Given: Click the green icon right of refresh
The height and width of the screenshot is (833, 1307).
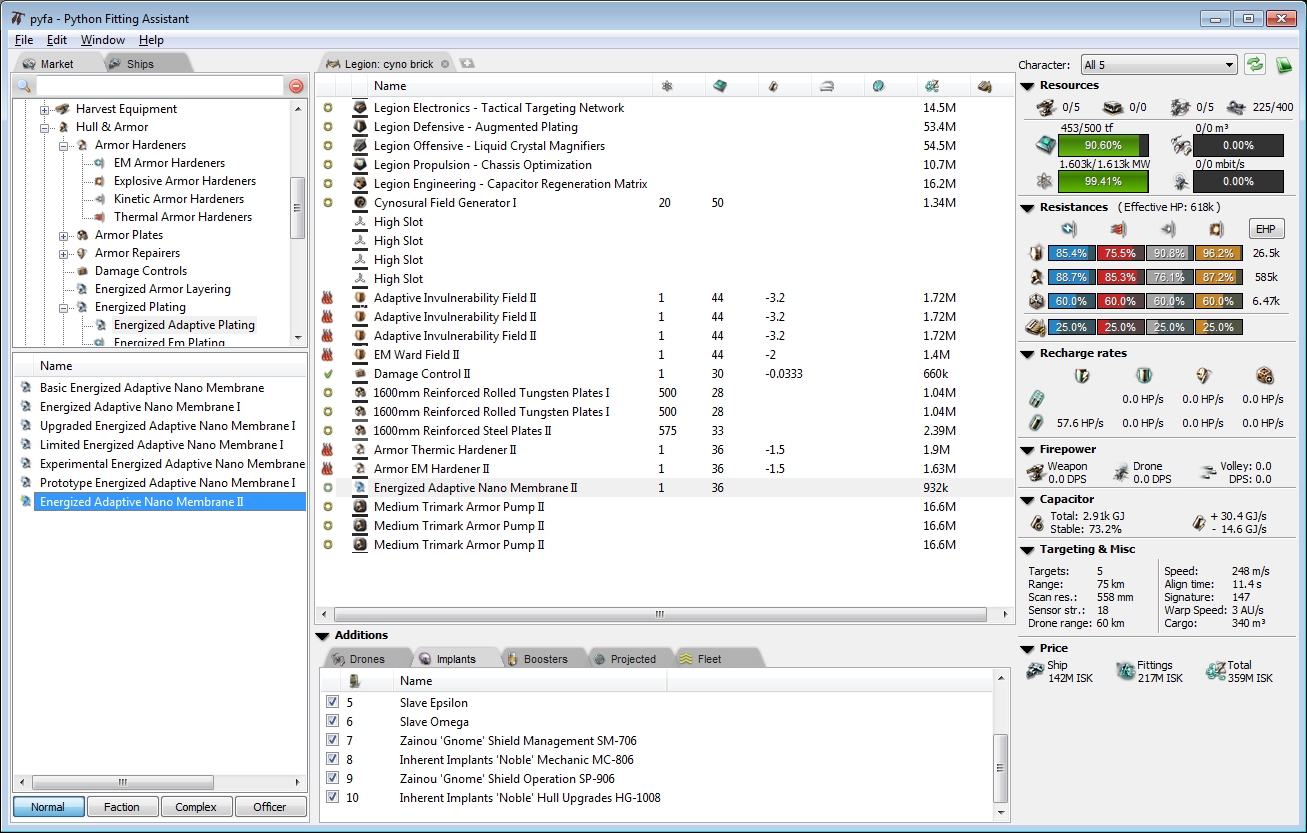Looking at the screenshot, I should click(x=1284, y=65).
